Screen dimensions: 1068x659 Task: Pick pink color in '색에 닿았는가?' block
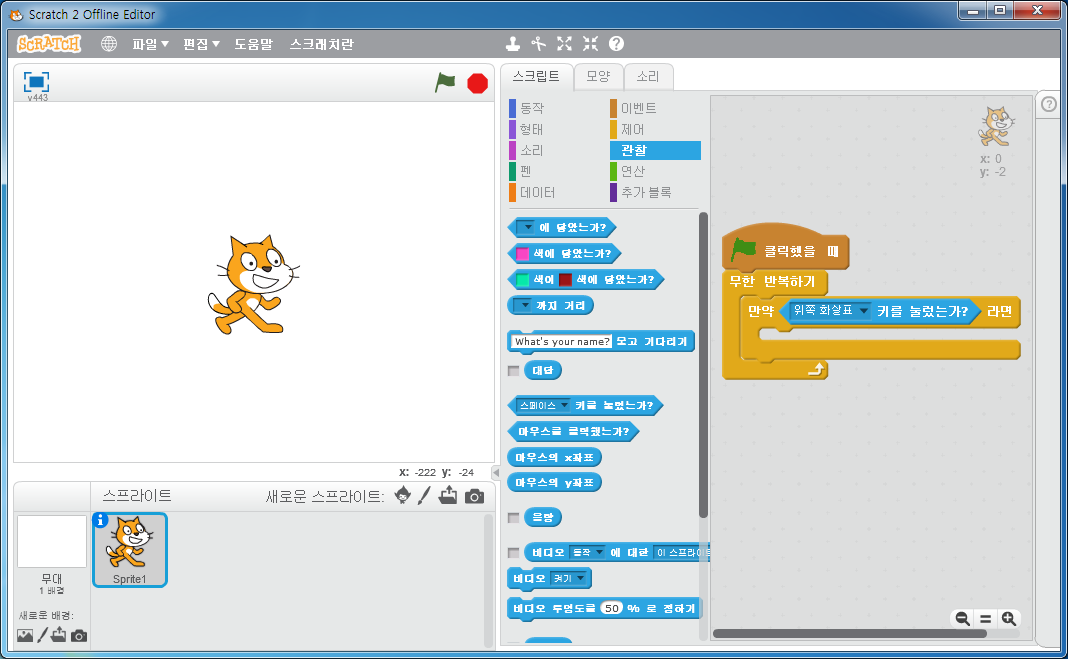(x=522, y=254)
